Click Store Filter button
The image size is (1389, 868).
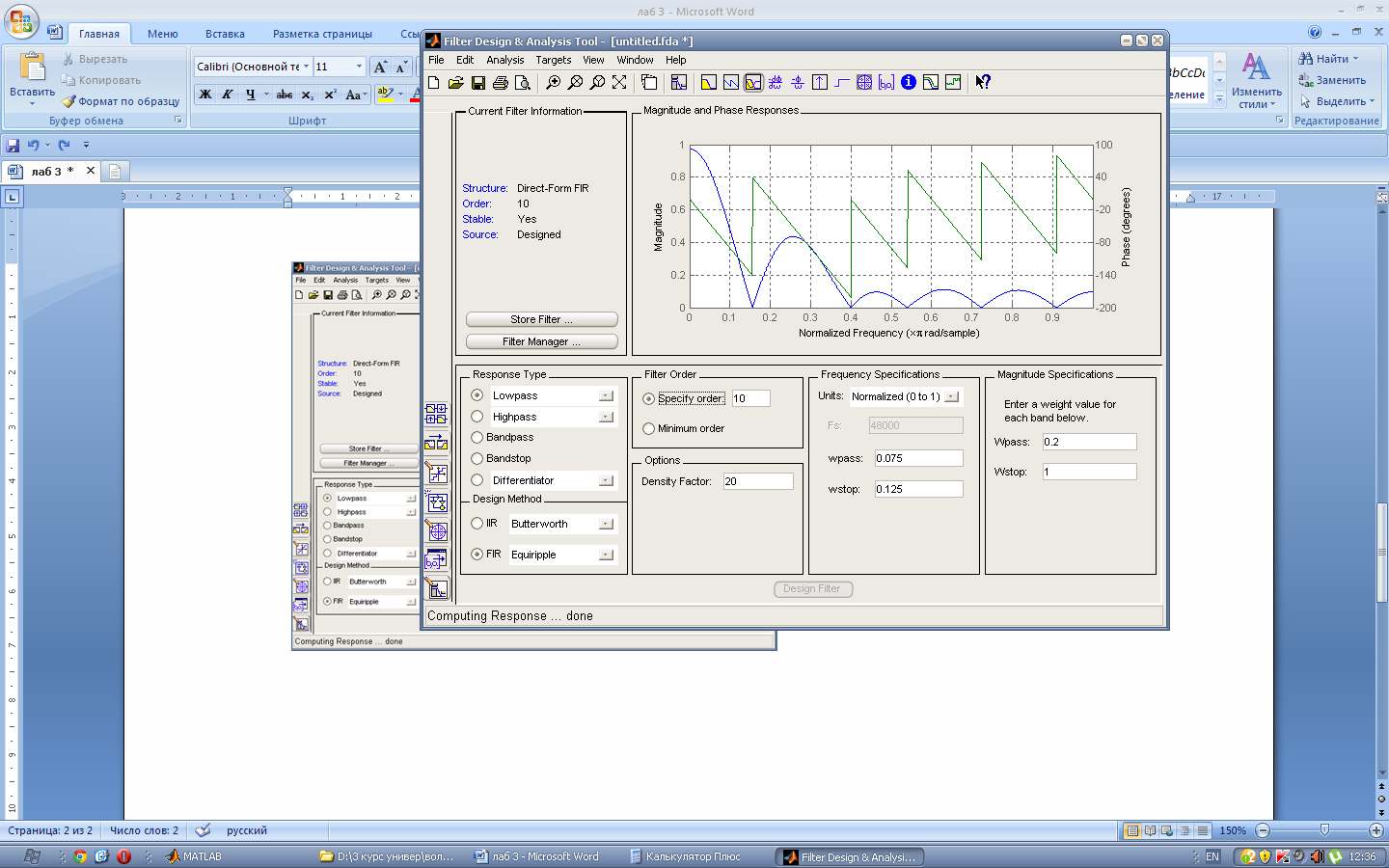tap(541, 319)
